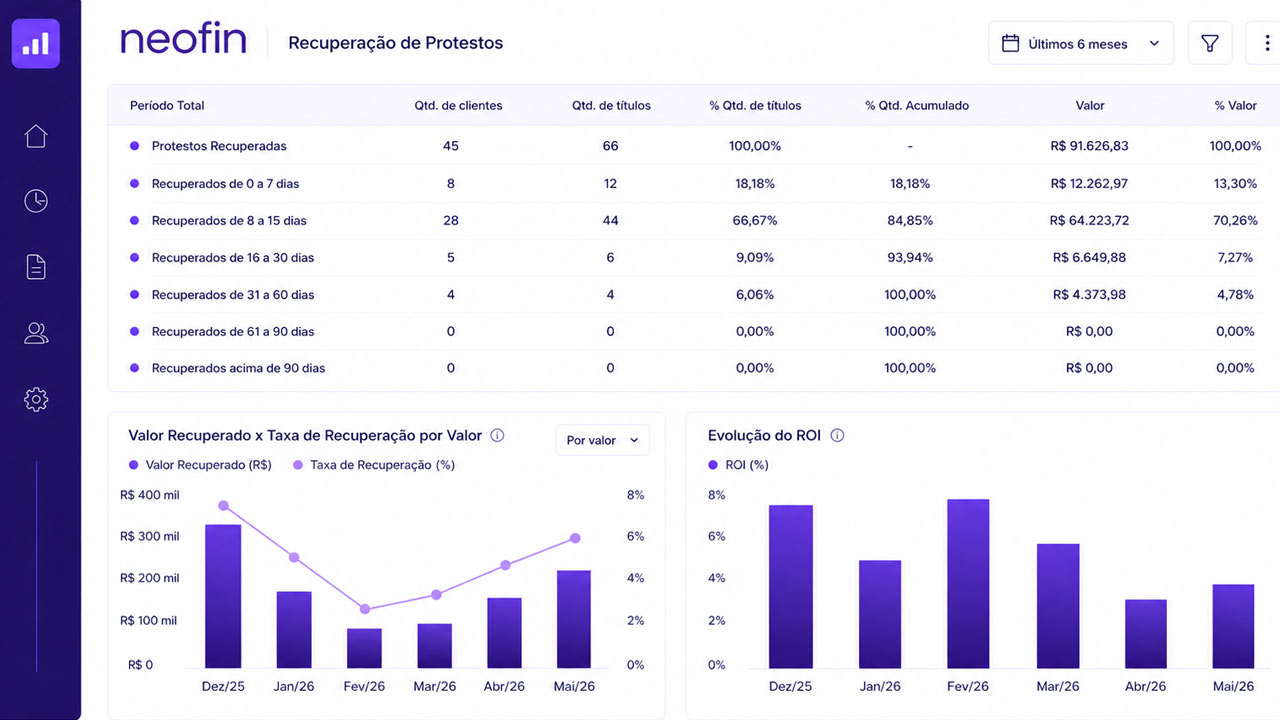Click the Fev/26 bar in ROI chart
Viewport: 1280px width, 720px height.
[x=968, y=583]
